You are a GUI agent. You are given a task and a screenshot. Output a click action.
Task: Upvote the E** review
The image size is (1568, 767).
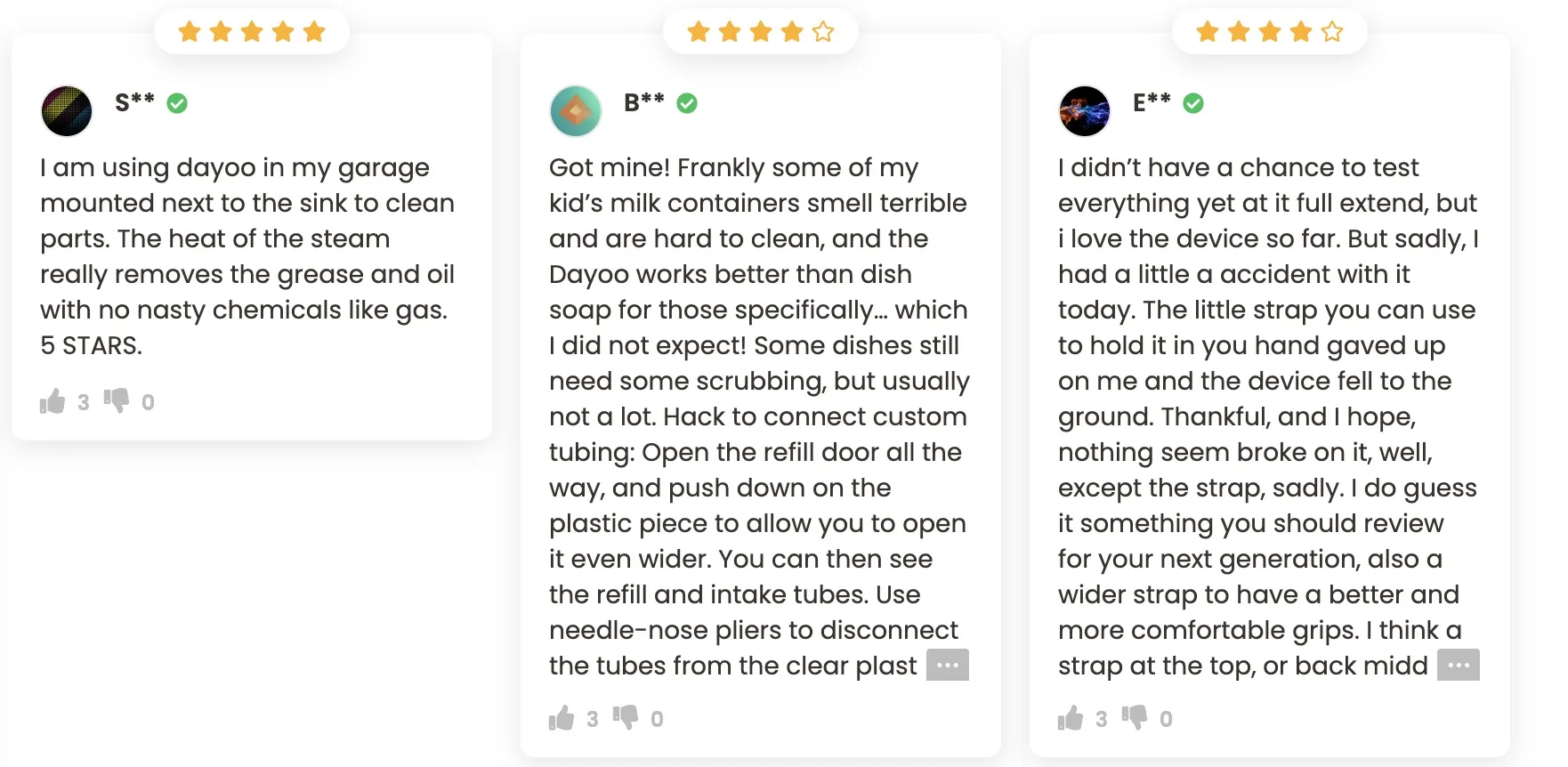tap(1071, 718)
